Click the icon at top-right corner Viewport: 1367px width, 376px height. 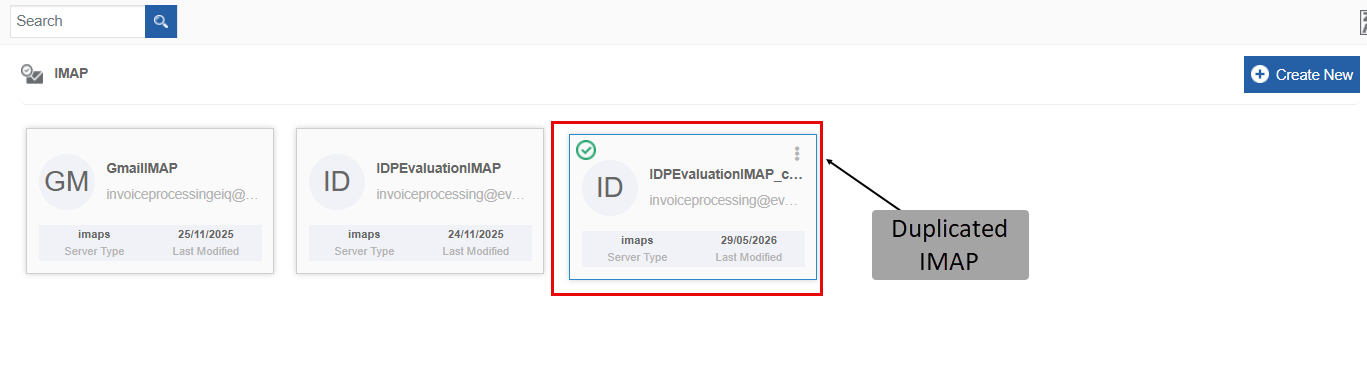pos(1363,22)
